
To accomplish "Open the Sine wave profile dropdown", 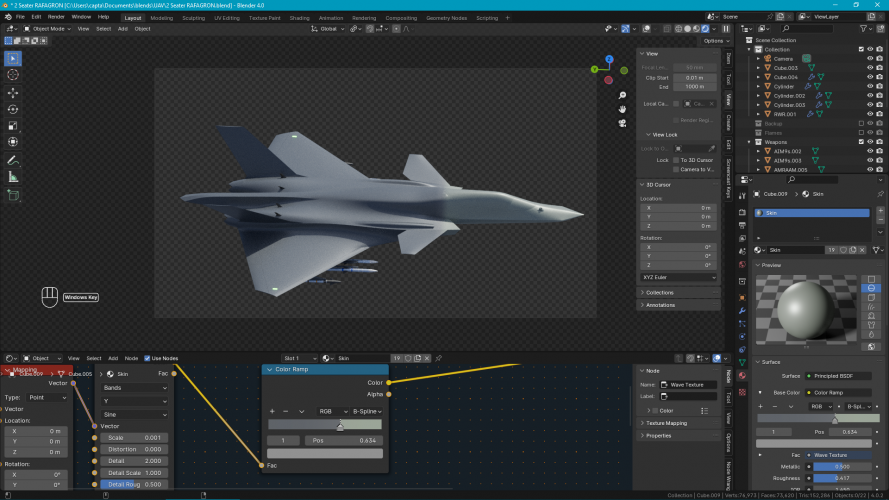I will pos(134,414).
